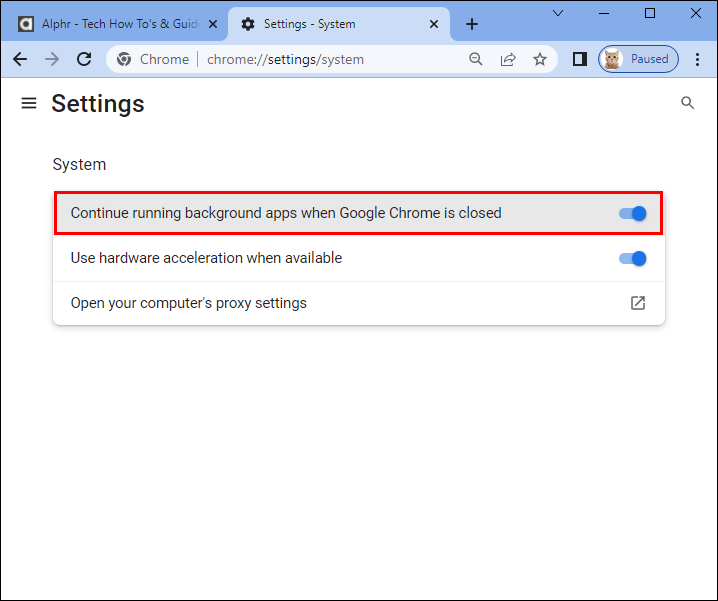Share this page via the share icon
This screenshot has height=601, width=718.
(508, 59)
